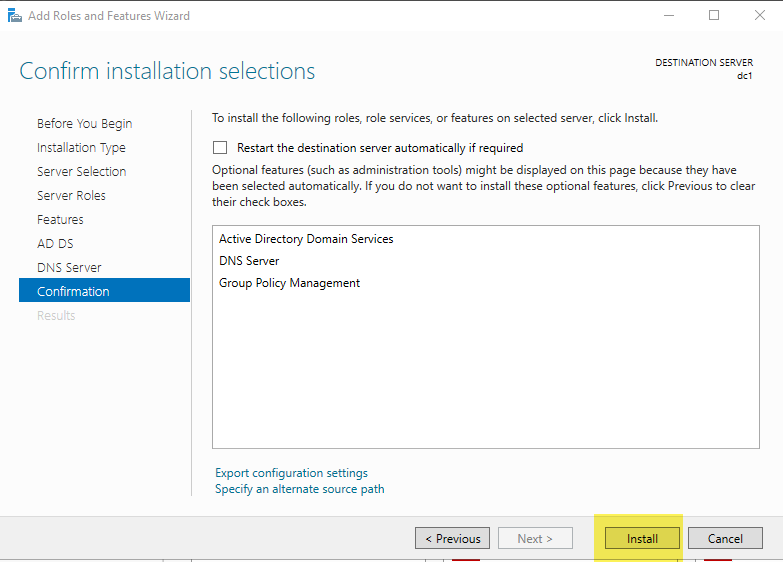Select DNS Server in the selections list

(x=249, y=261)
